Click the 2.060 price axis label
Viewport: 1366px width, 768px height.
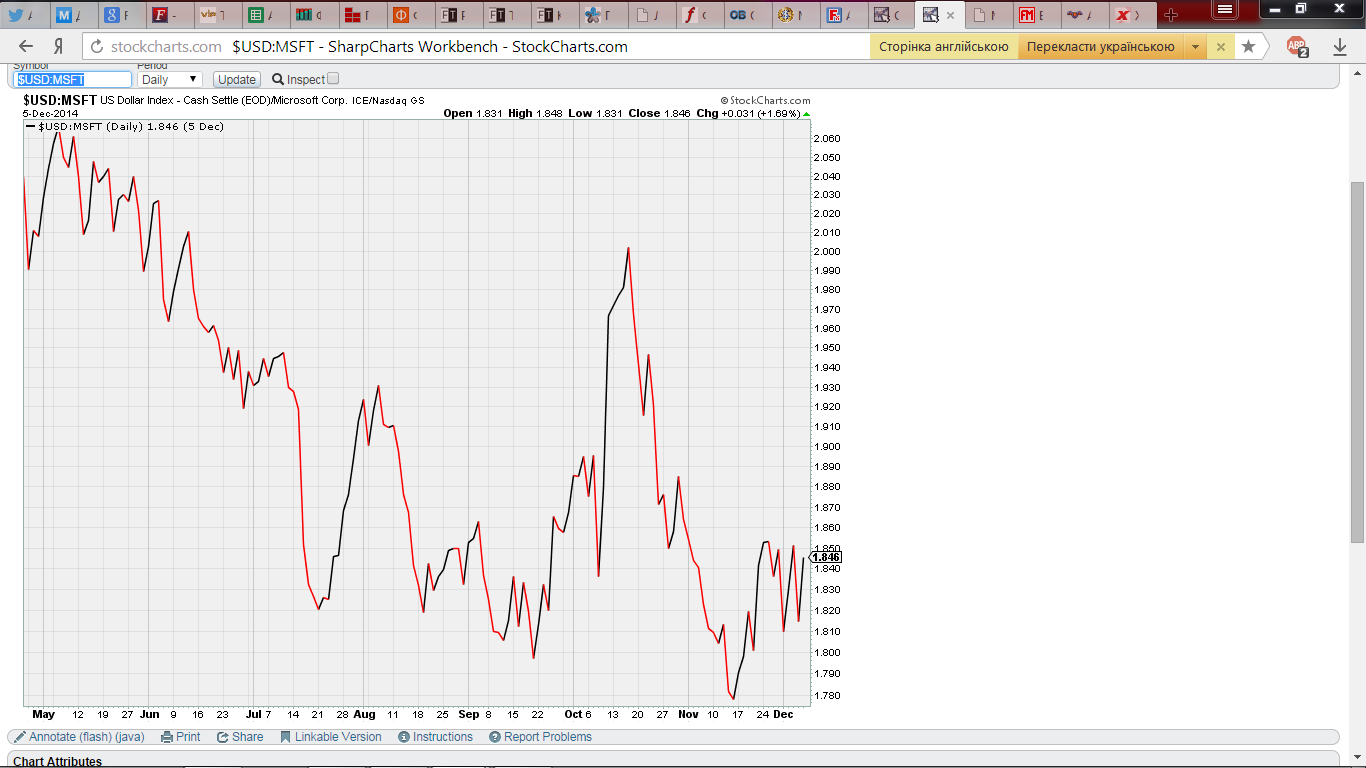pos(827,138)
